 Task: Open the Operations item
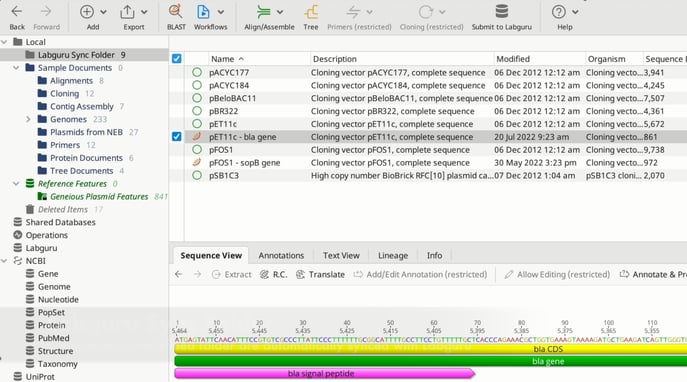(x=46, y=235)
